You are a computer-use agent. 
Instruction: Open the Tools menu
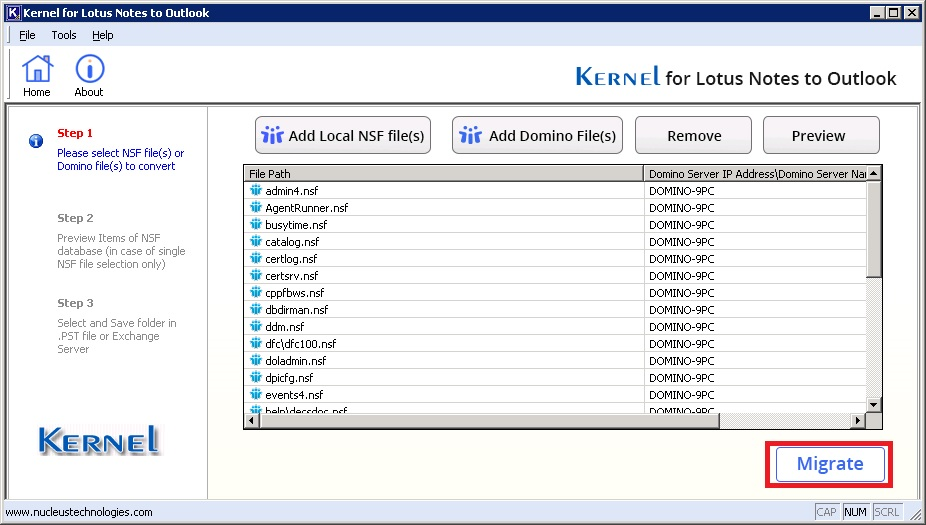coord(64,35)
